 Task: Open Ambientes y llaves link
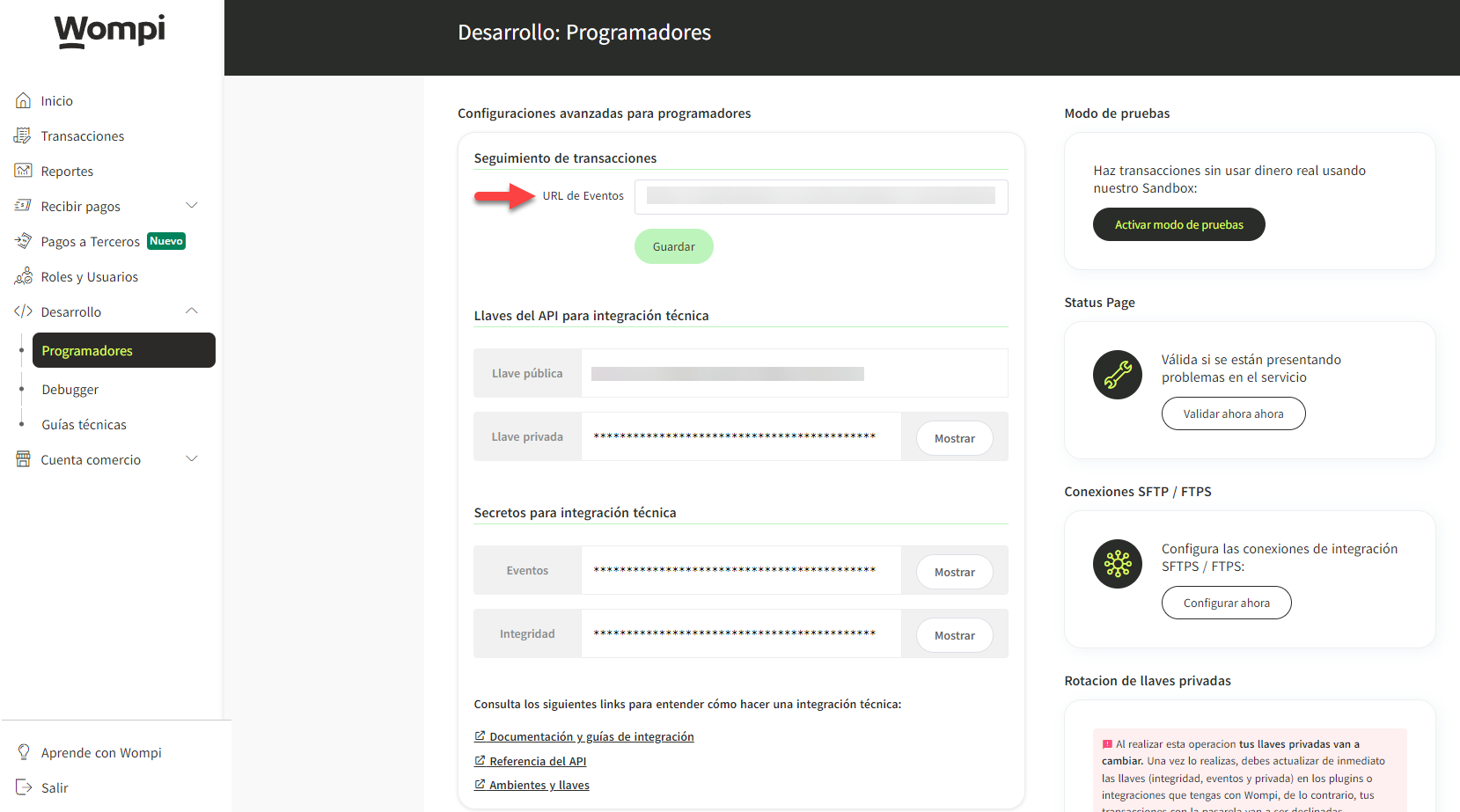point(539,786)
